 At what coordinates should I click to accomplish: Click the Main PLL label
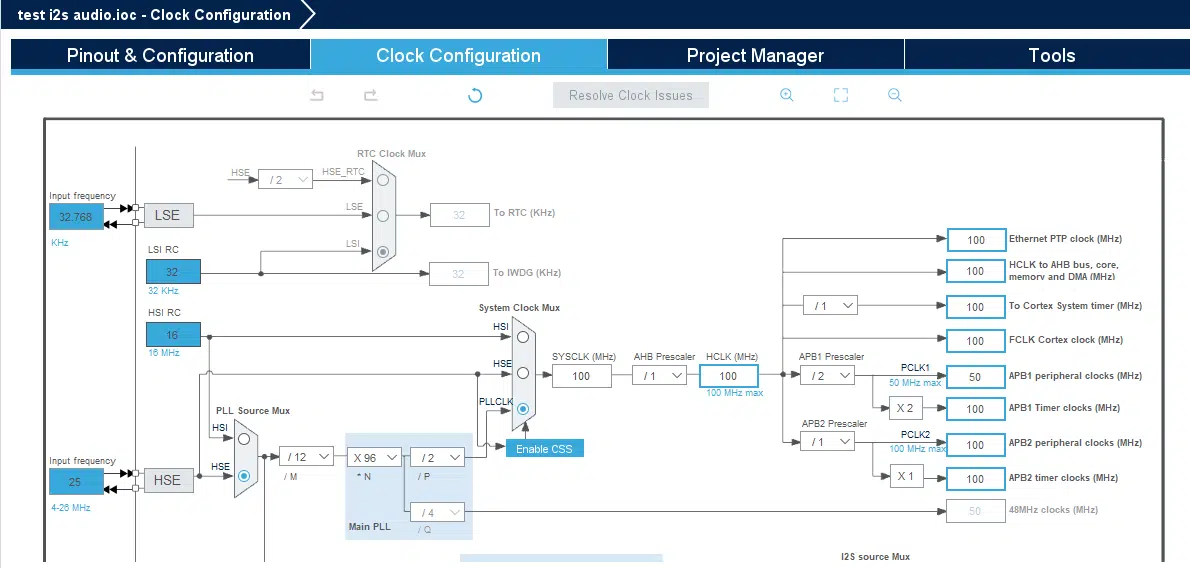[370, 526]
